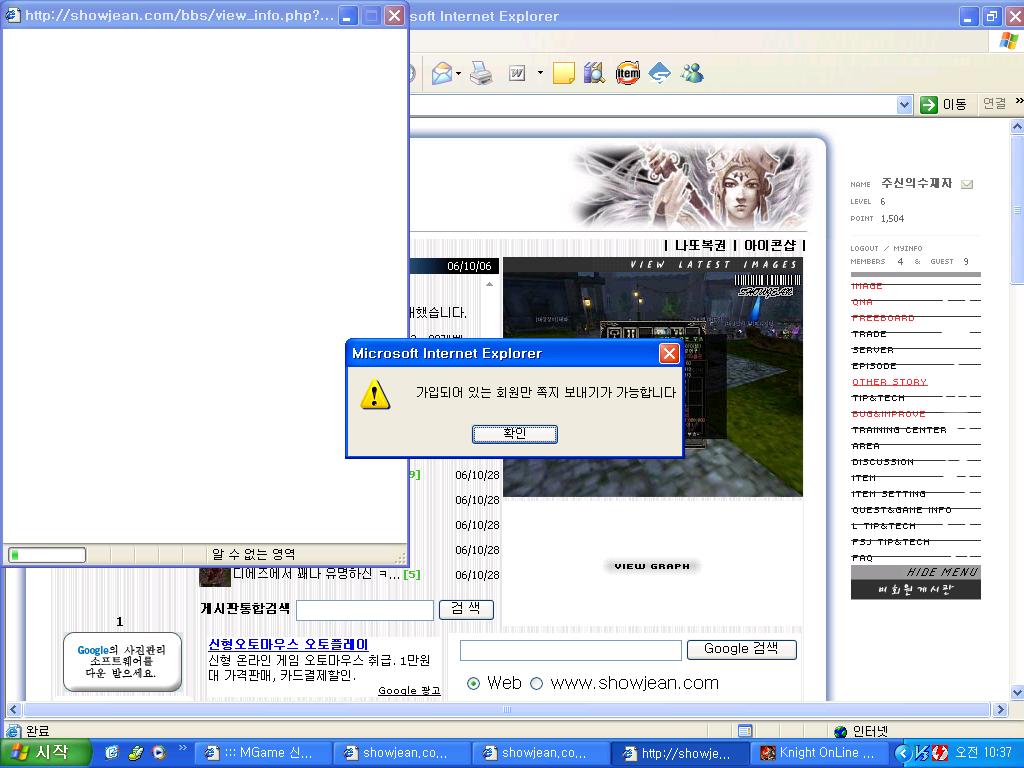This screenshot has width=1024, height=768.
Task: Click the 비회원게시판 dark banner
Action: pos(916,590)
